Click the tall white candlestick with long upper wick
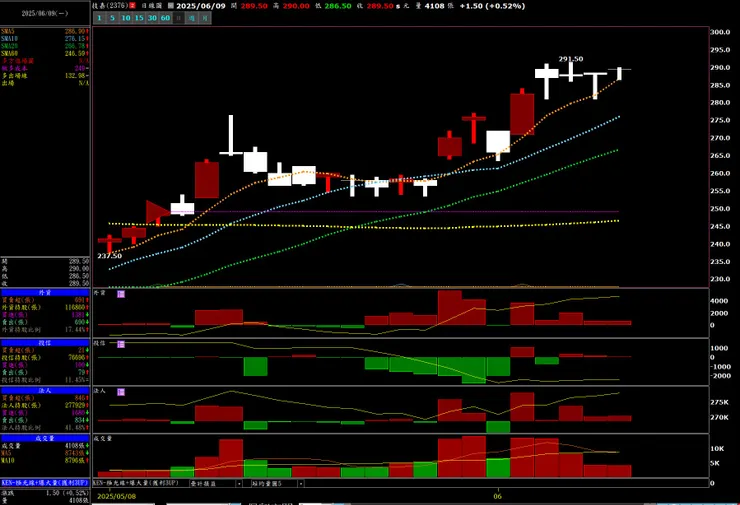 [x=231, y=135]
